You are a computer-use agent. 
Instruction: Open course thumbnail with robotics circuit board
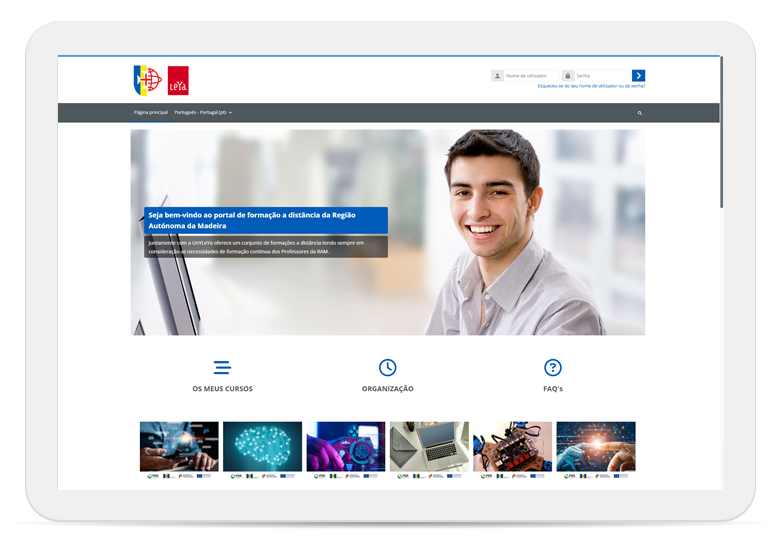(x=512, y=447)
